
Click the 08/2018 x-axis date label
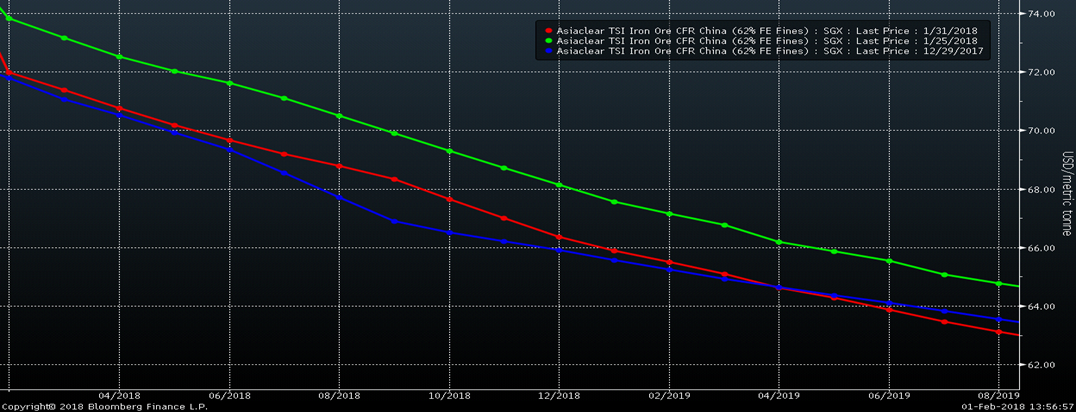coord(338,396)
